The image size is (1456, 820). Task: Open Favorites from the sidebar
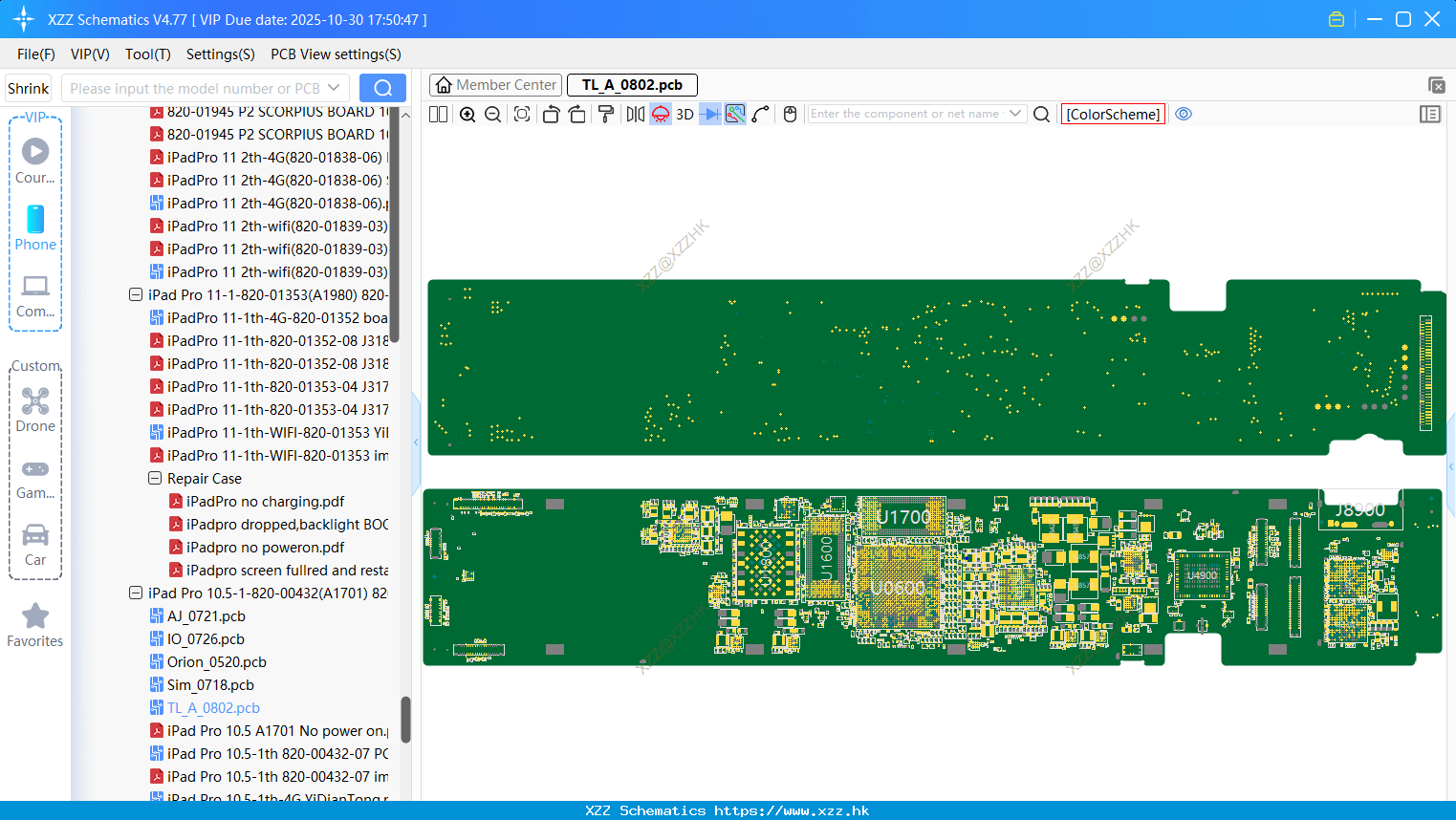(35, 625)
